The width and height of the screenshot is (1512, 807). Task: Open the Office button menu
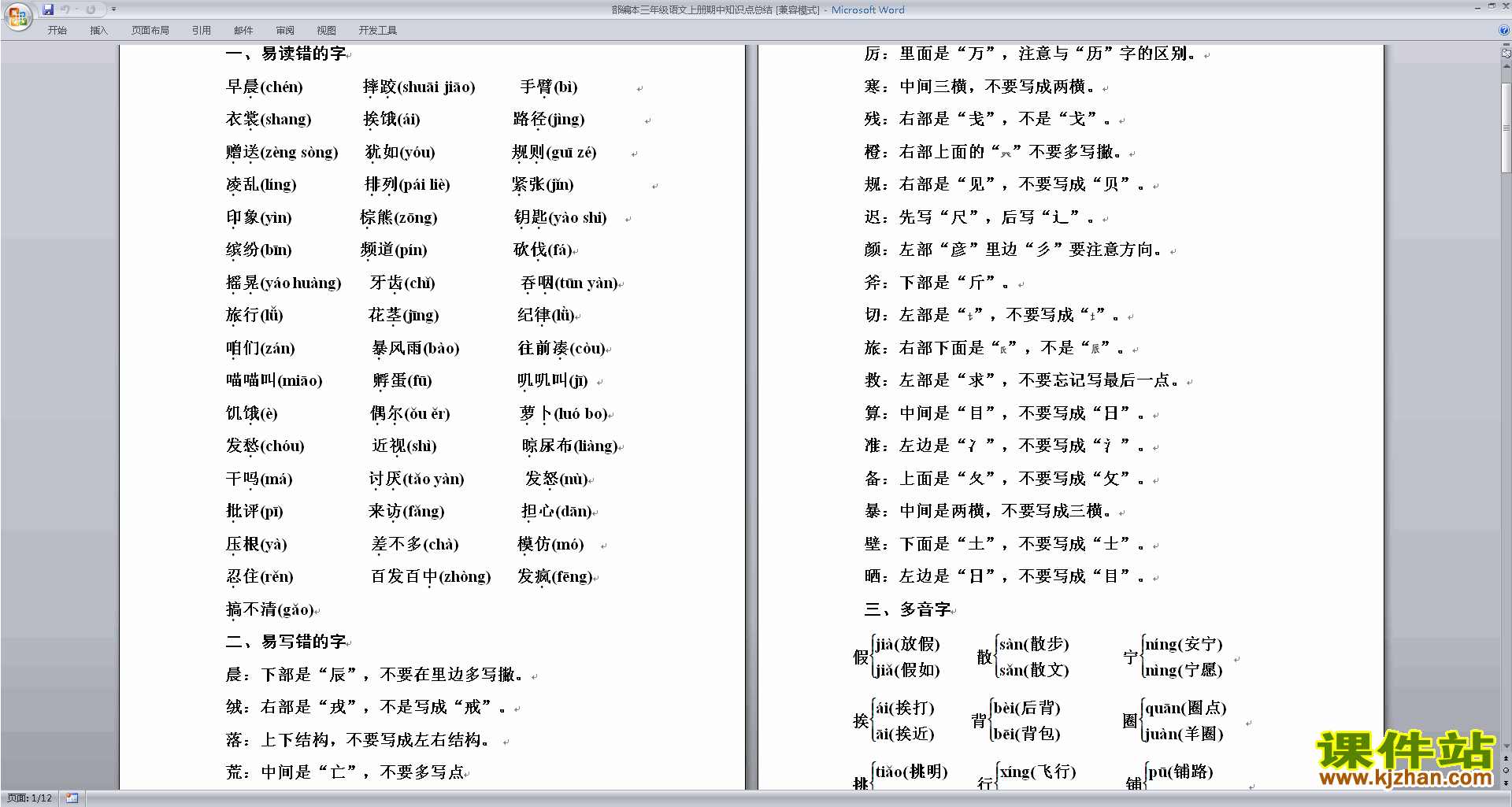[x=17, y=16]
